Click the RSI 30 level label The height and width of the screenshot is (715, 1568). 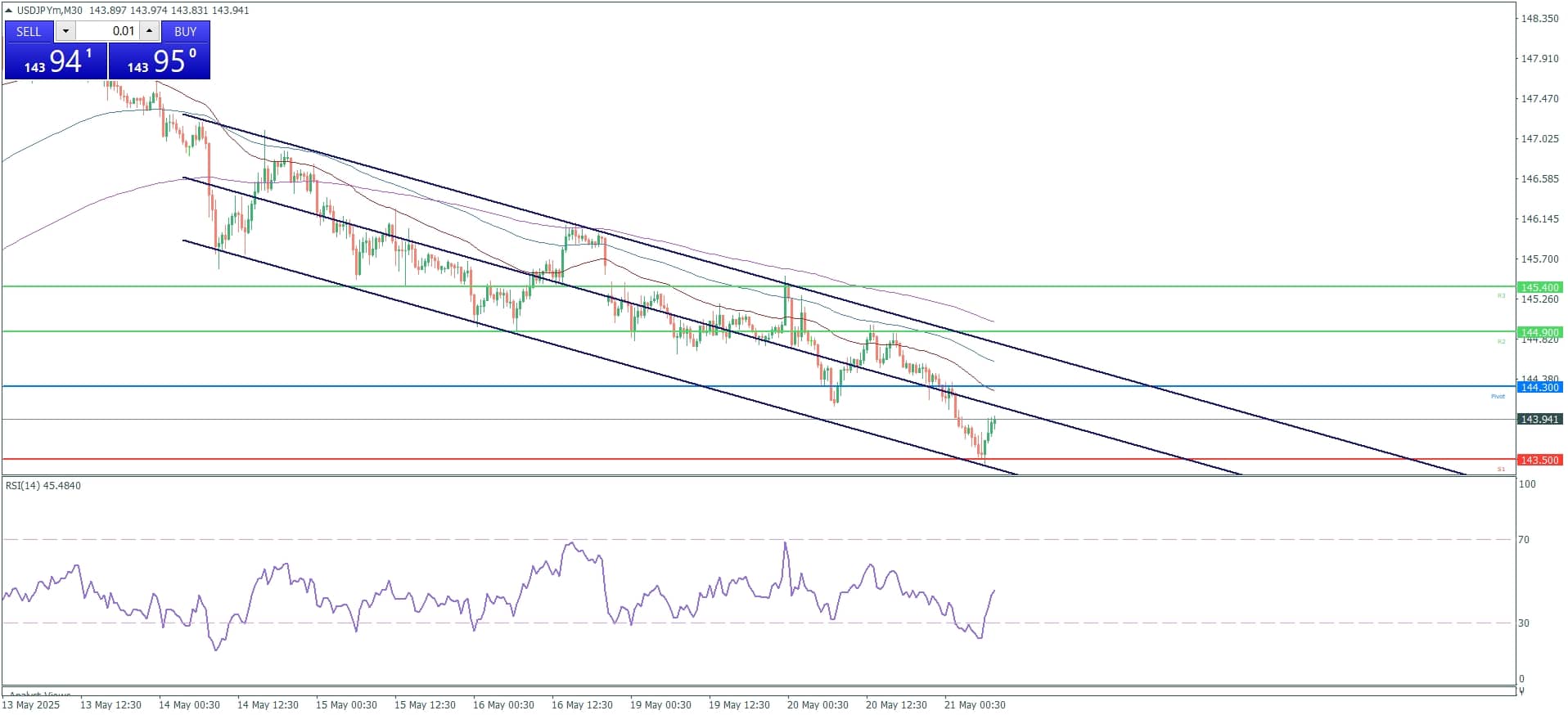click(1524, 623)
